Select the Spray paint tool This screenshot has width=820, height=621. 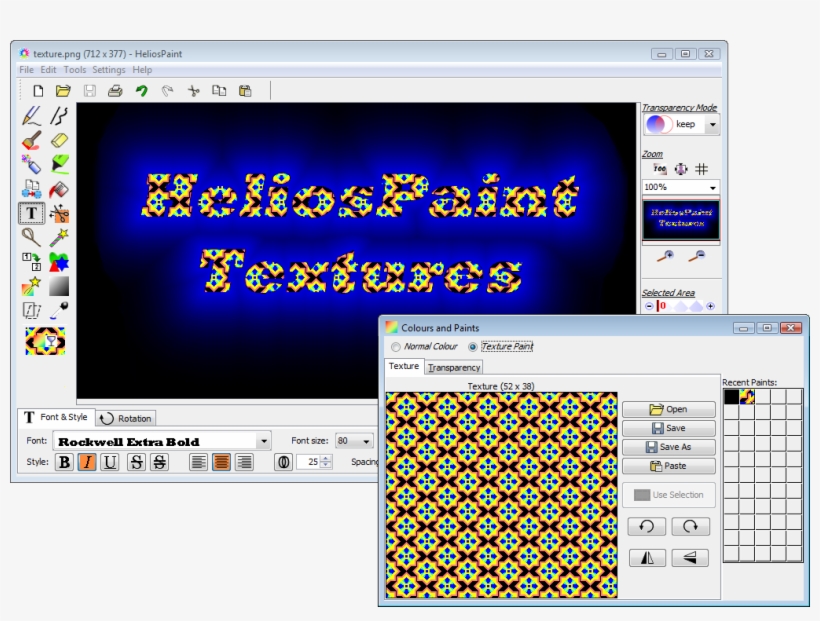[29, 163]
